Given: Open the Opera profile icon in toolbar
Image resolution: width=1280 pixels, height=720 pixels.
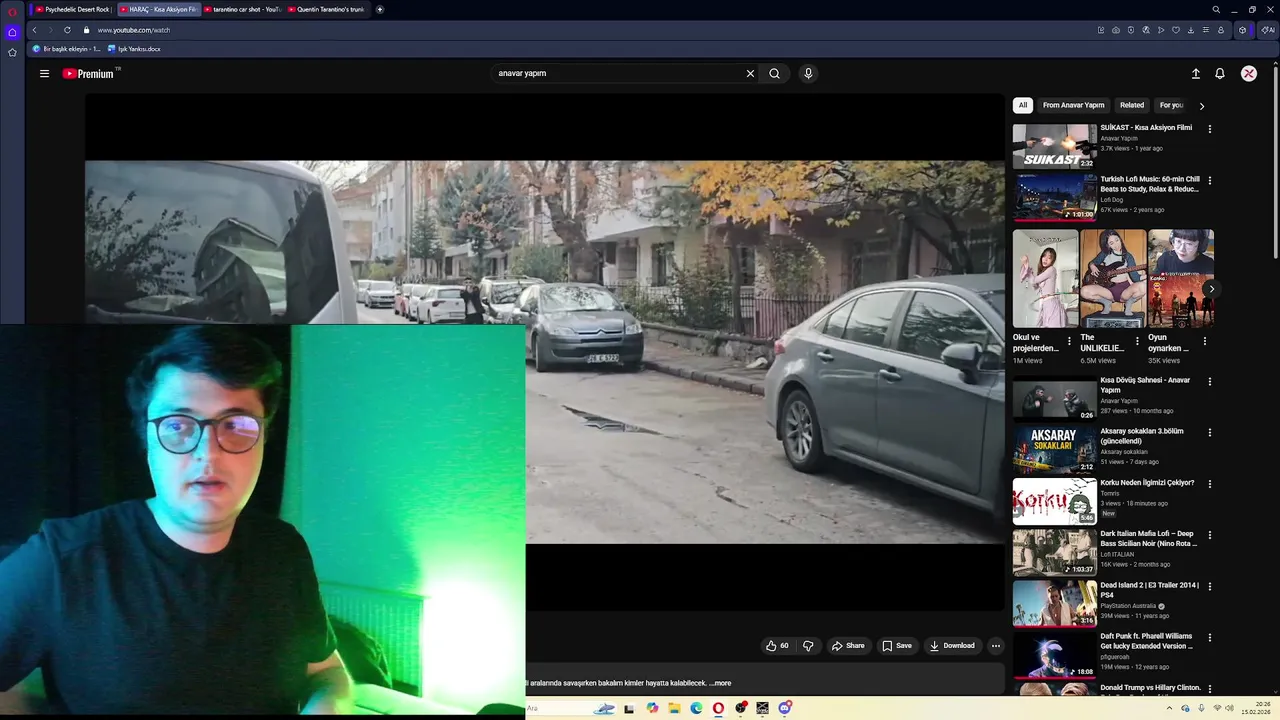Looking at the screenshot, I should pyautogui.click(x=1221, y=30).
